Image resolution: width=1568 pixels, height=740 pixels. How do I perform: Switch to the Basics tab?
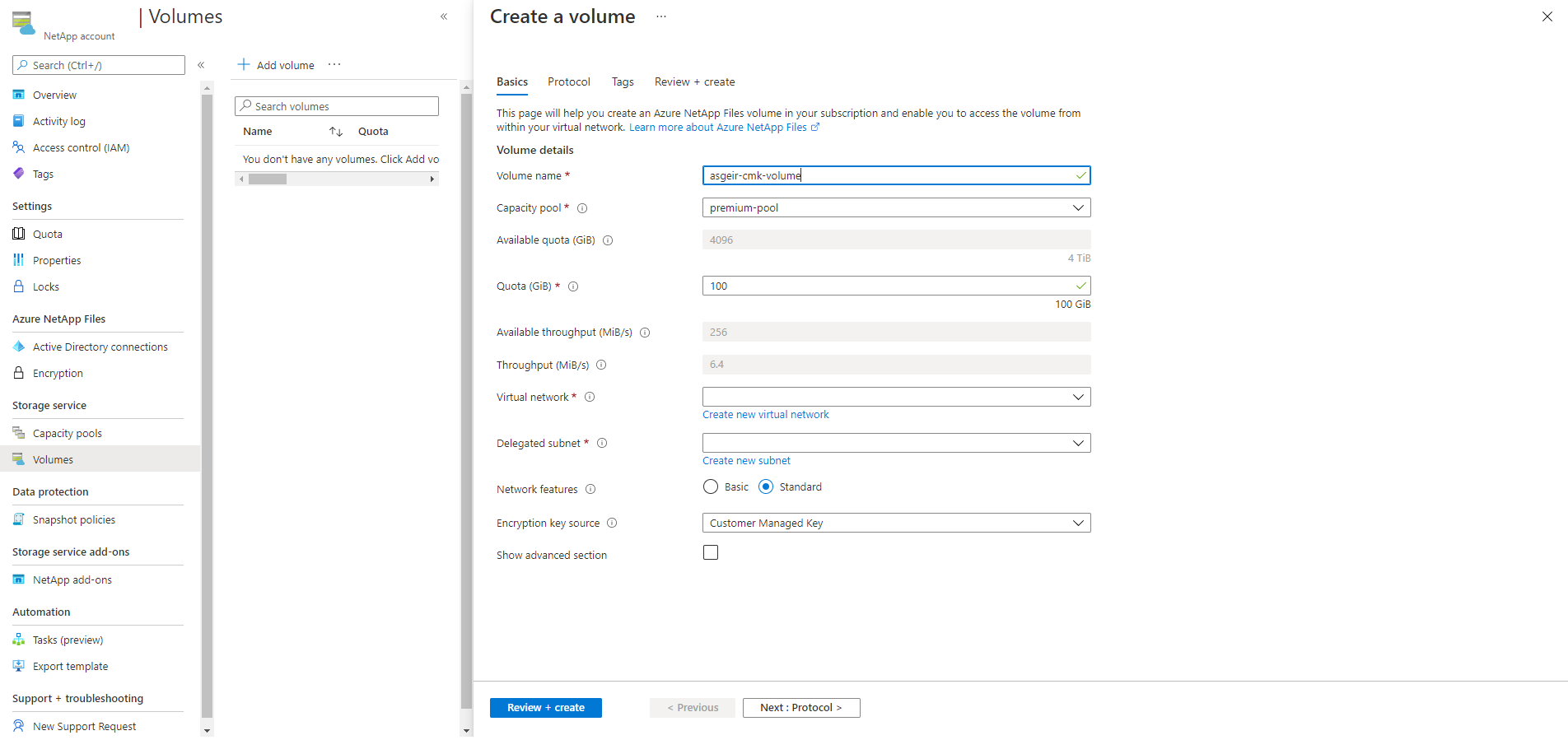(x=512, y=81)
